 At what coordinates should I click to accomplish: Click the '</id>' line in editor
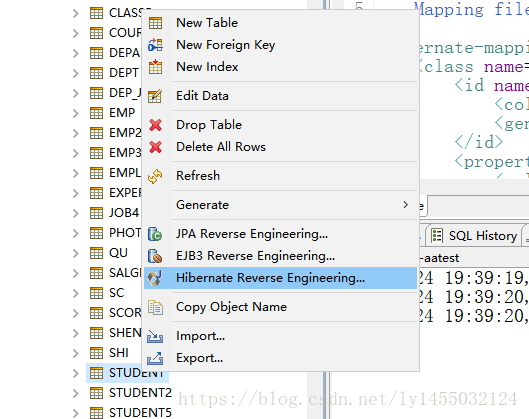479,142
